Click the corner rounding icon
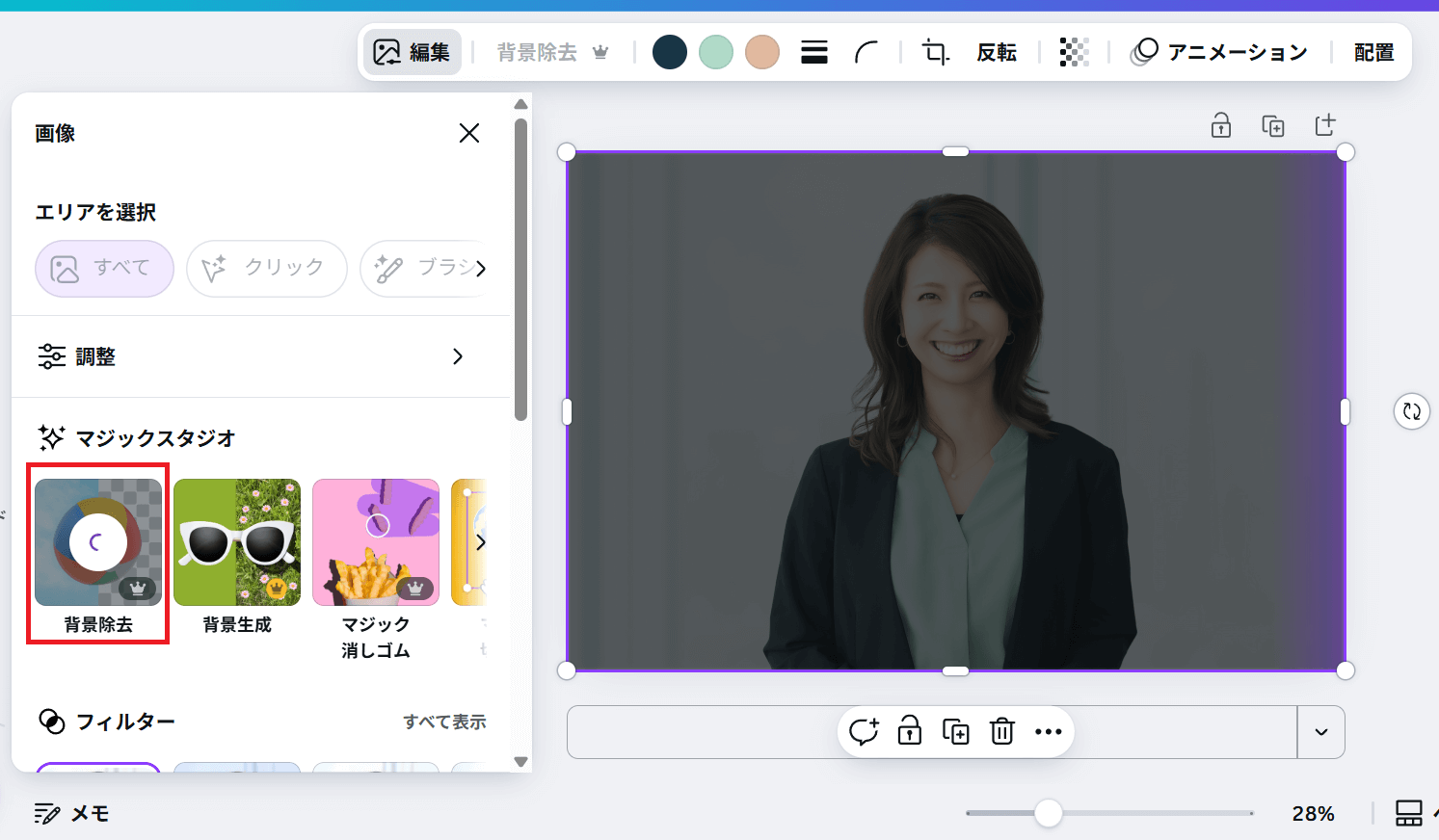This screenshot has height=840, width=1439. (866, 52)
